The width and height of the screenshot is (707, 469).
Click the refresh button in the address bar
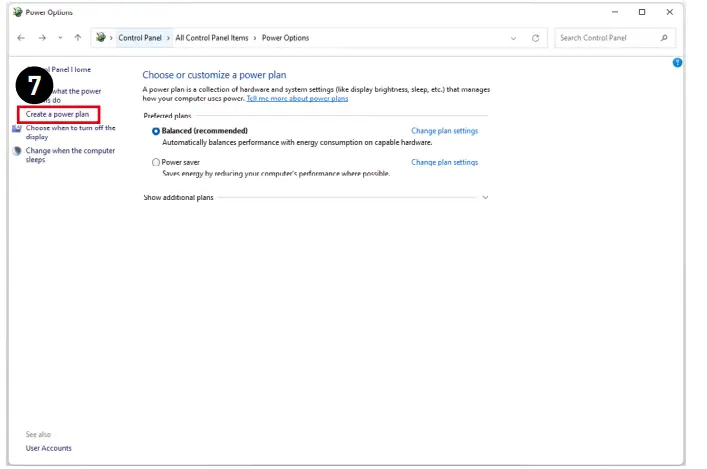tap(535, 38)
